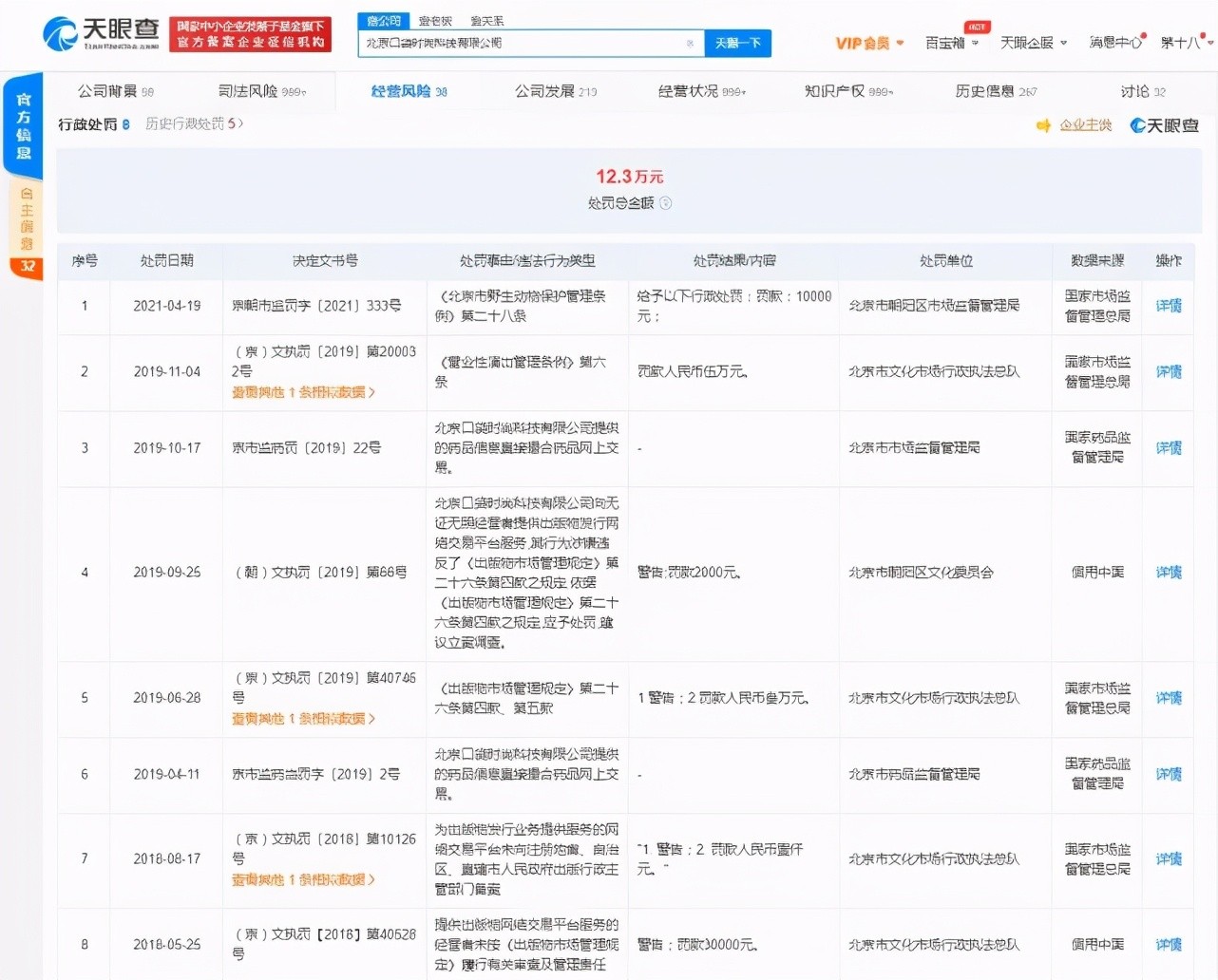The height and width of the screenshot is (980, 1218).
Task: Switch to the 司法风险 tab
Action: point(261,91)
